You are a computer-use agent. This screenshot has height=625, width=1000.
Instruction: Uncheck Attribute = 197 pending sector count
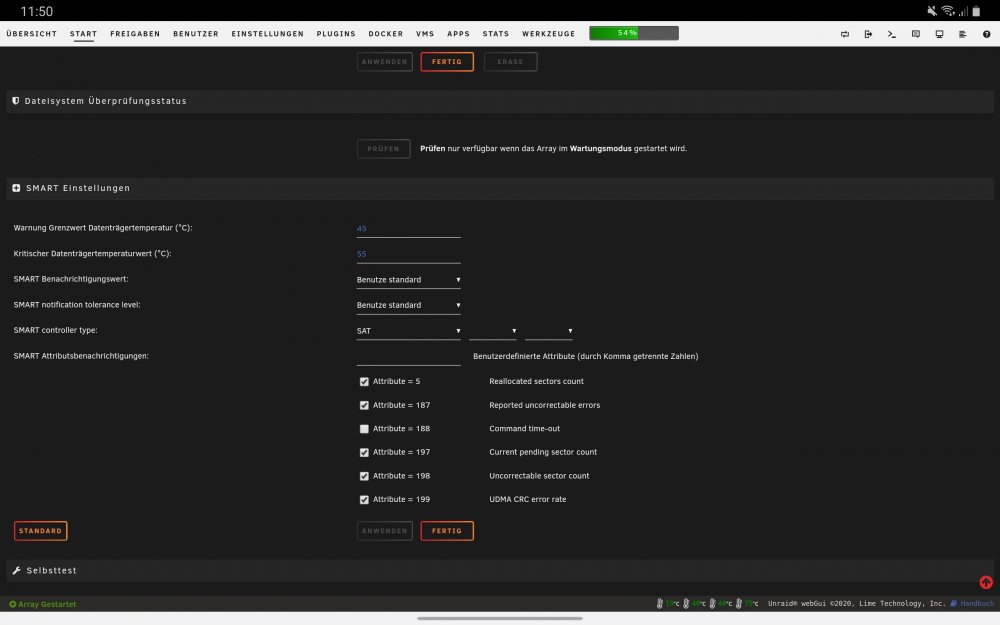(x=364, y=452)
